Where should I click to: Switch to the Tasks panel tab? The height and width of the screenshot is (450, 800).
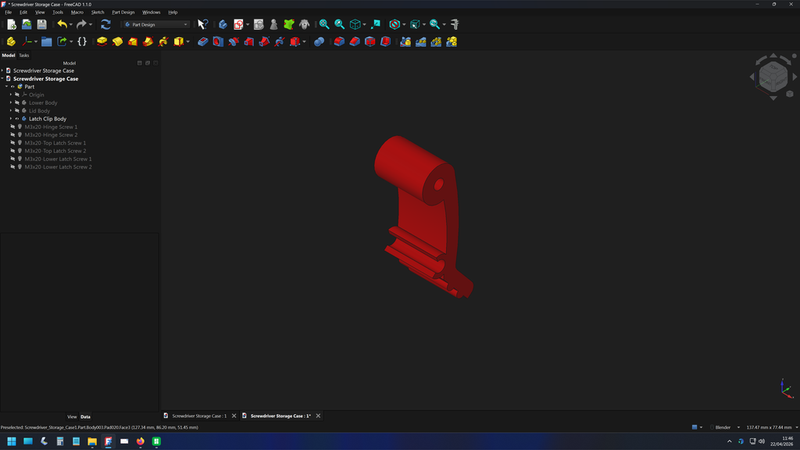pos(24,55)
